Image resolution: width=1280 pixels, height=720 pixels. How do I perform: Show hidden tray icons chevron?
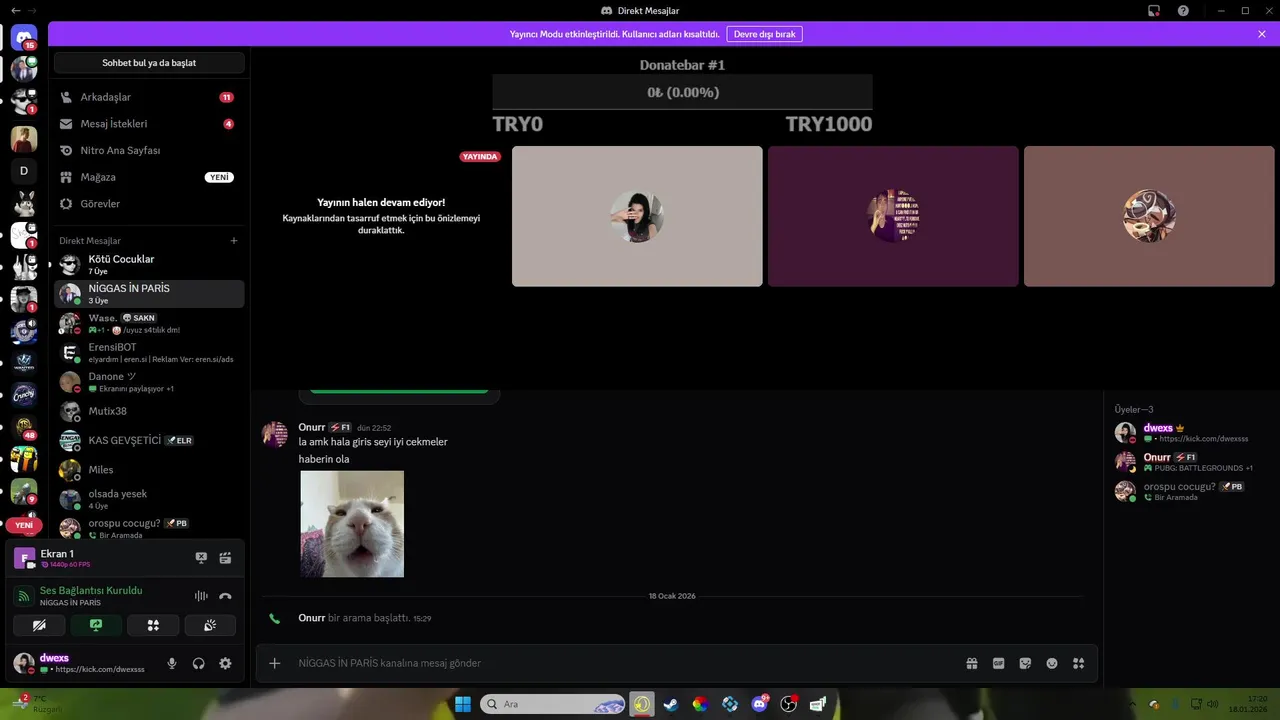click(x=1133, y=704)
